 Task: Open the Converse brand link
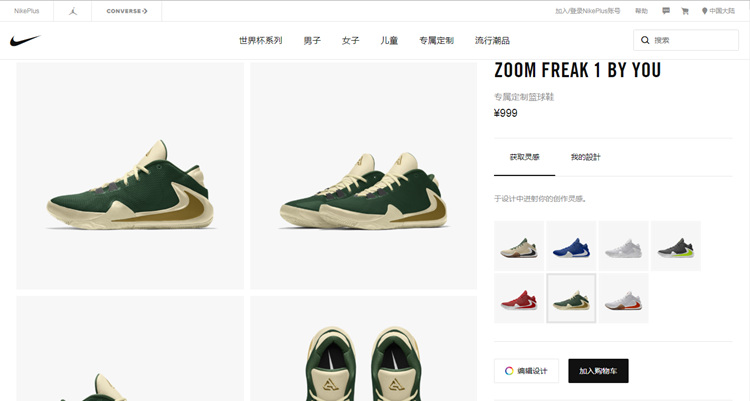coord(127,11)
